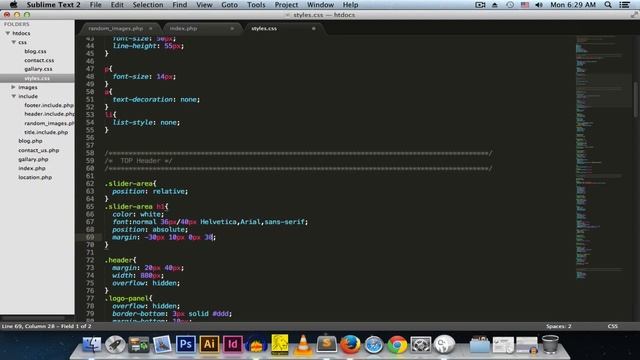Click the vertical editor scrollbar
The image size is (640, 360).
[636, 99]
